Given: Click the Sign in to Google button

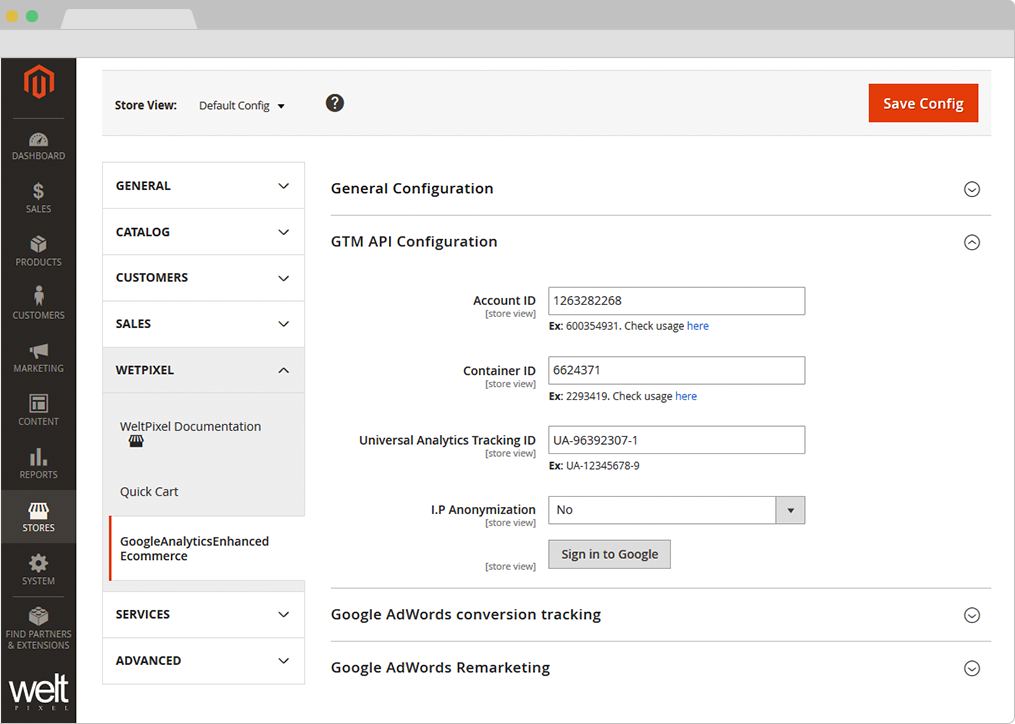Looking at the screenshot, I should click(609, 554).
